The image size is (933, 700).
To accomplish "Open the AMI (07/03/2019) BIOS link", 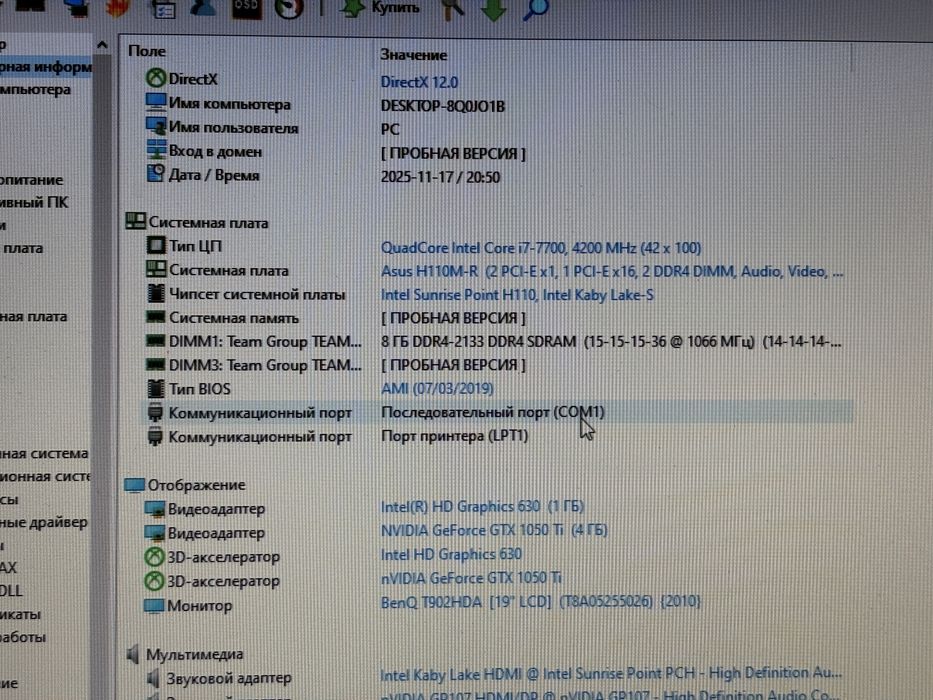I will (x=437, y=389).
